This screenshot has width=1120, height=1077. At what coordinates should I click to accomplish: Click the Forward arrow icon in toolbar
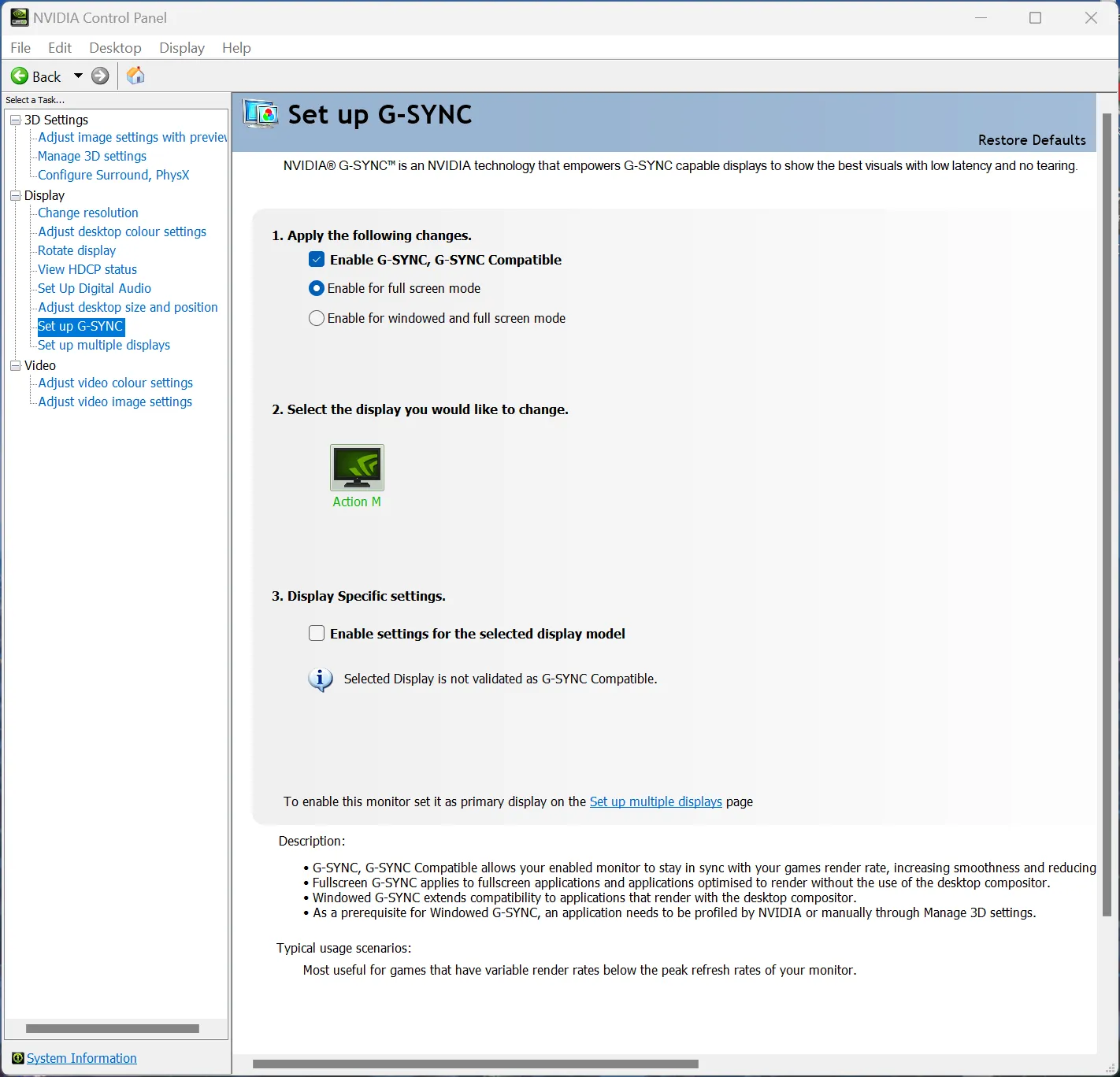tap(100, 76)
